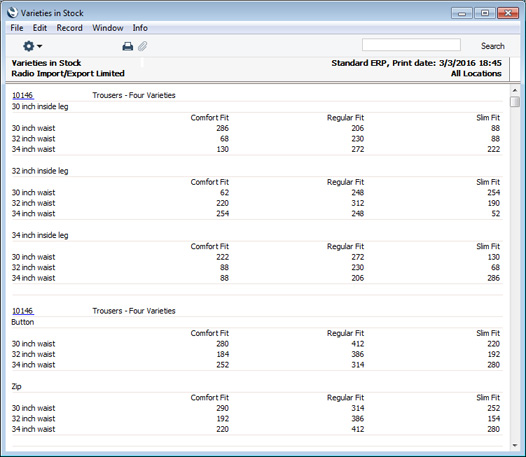
Task: Click the printer icon
Action: tap(127, 46)
